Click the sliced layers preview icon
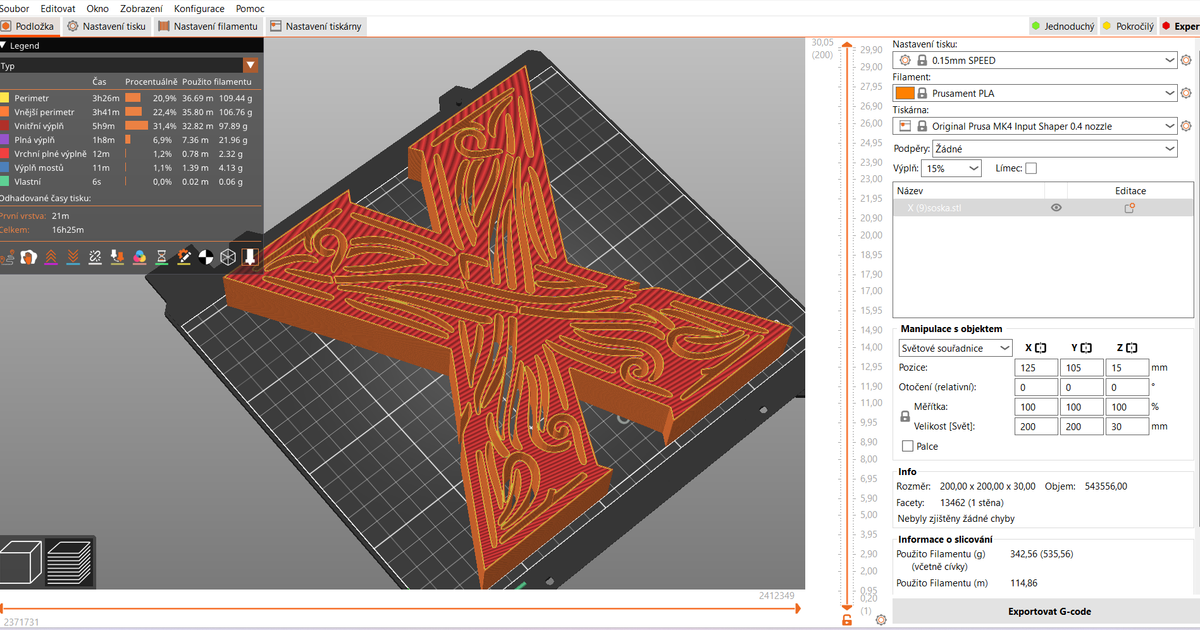Image resolution: width=1200 pixels, height=630 pixels. tap(70, 562)
